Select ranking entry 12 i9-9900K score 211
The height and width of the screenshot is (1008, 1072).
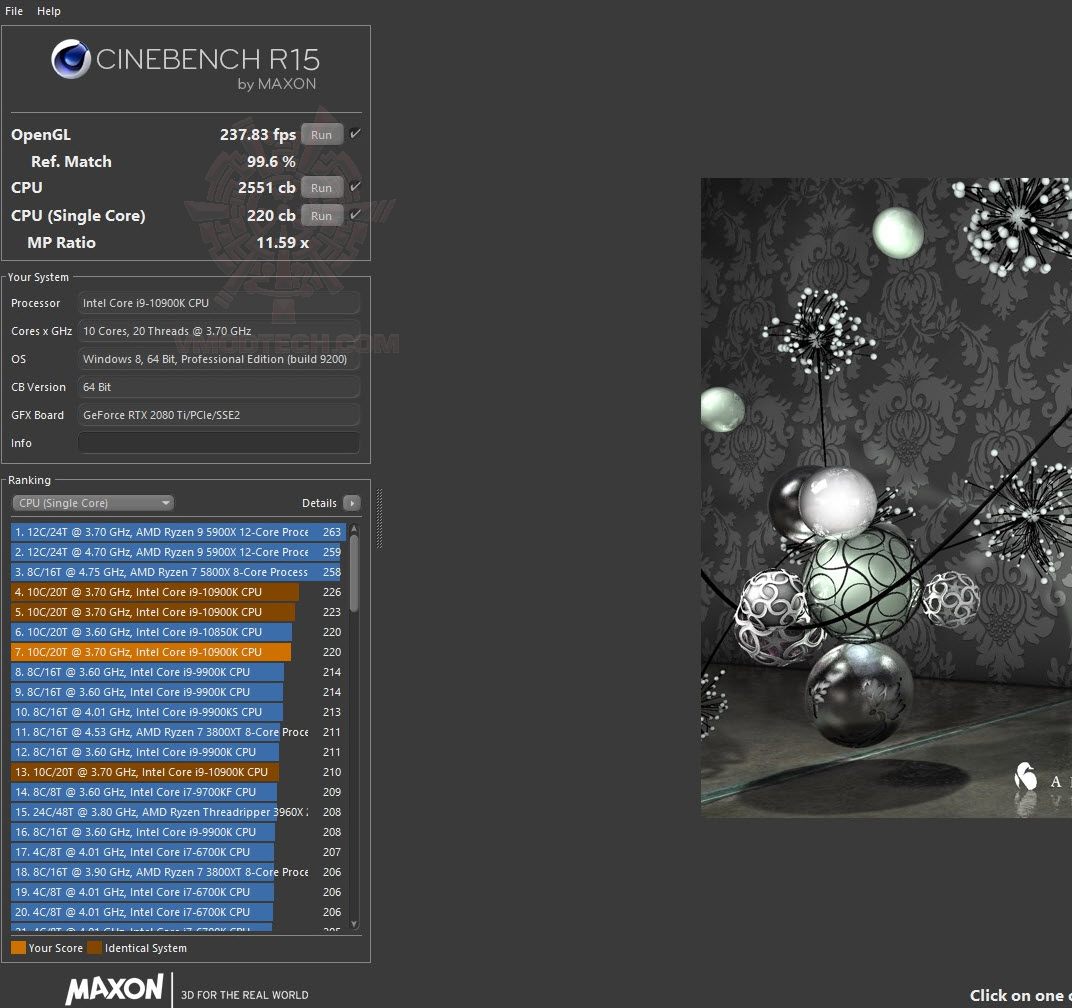(178, 752)
